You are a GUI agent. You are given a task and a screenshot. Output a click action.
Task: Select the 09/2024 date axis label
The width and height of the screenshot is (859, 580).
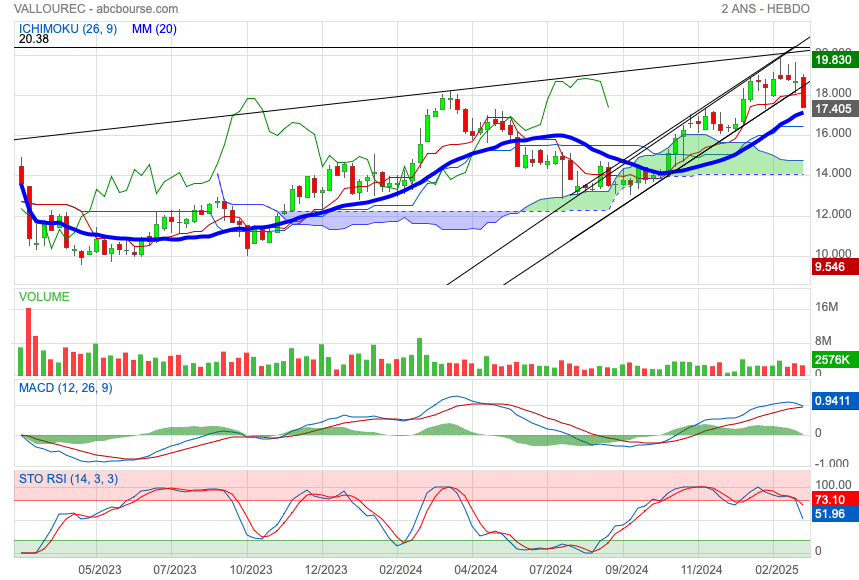[626, 570]
